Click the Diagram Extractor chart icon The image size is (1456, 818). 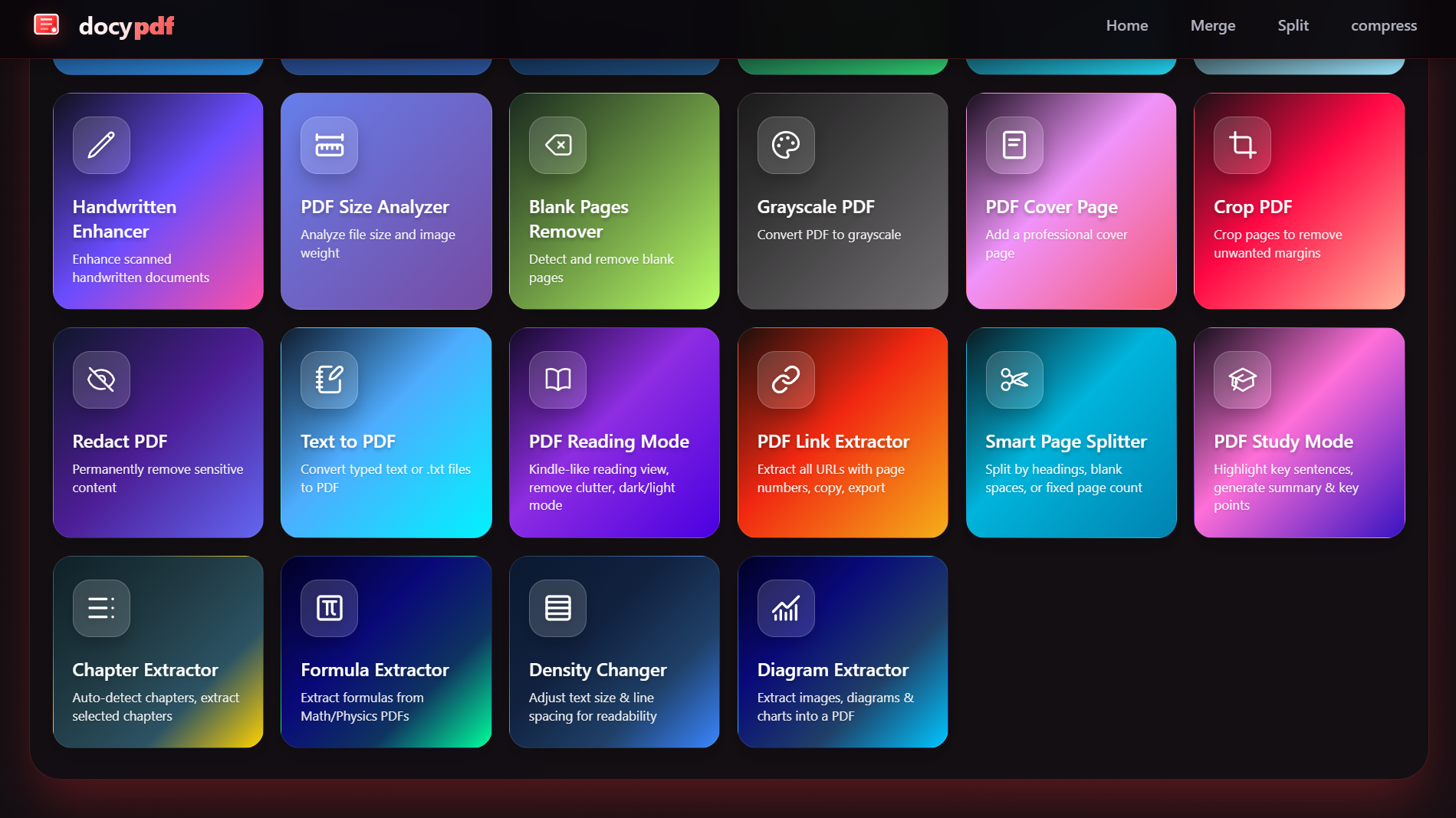pyautogui.click(x=785, y=608)
